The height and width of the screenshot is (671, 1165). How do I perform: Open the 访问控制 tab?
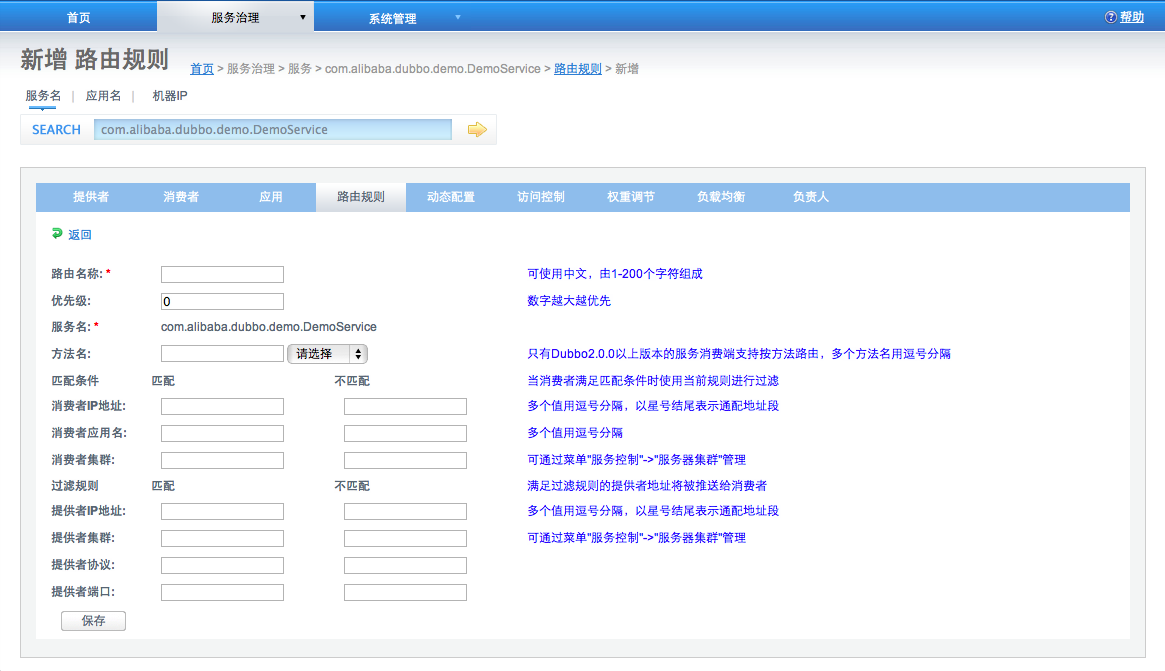tap(541, 197)
